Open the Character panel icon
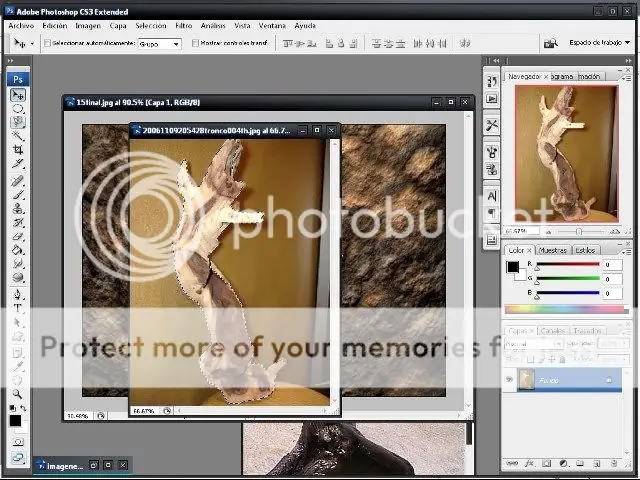This screenshot has width=640, height=480. [x=492, y=196]
